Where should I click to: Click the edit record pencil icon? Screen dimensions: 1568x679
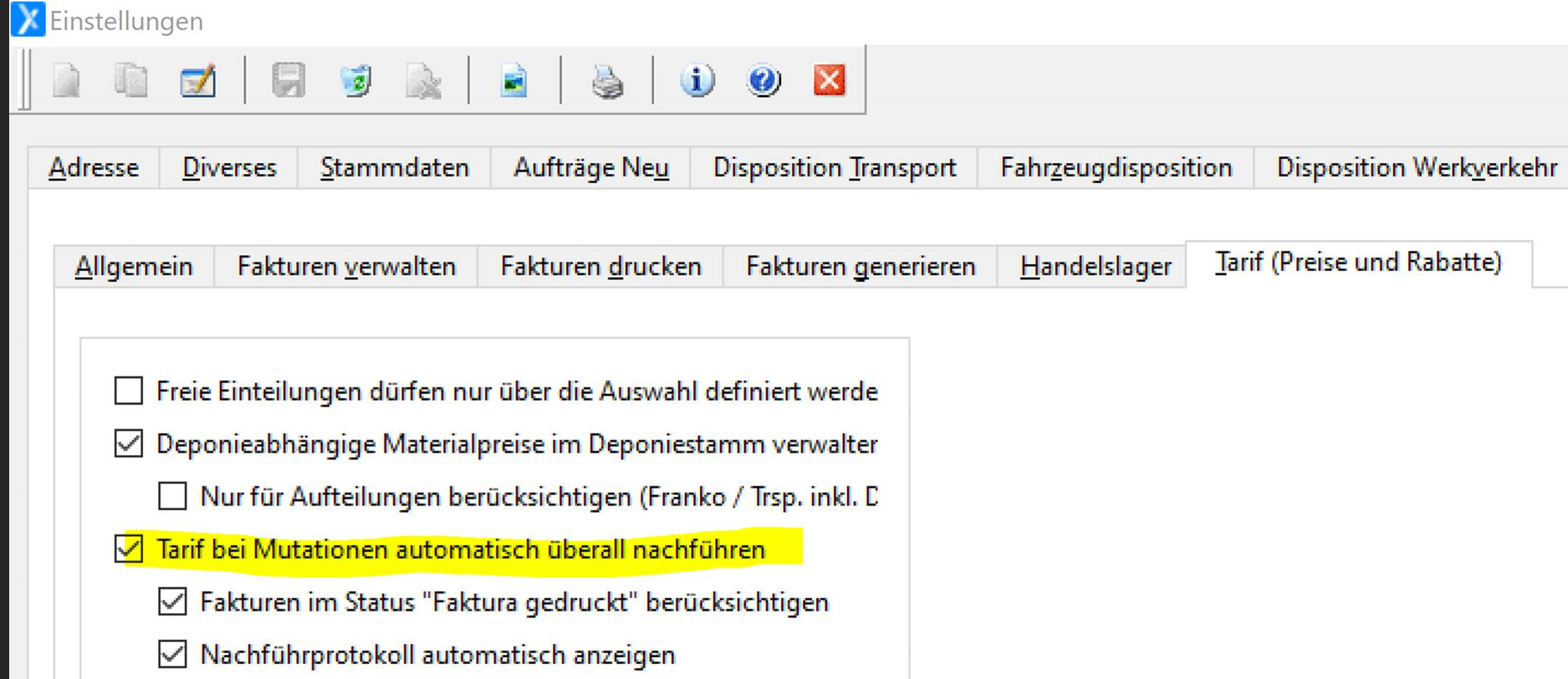click(x=198, y=81)
